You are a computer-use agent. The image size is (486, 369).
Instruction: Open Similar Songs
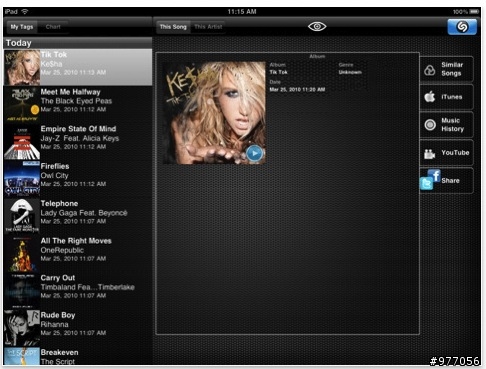[x=446, y=69]
